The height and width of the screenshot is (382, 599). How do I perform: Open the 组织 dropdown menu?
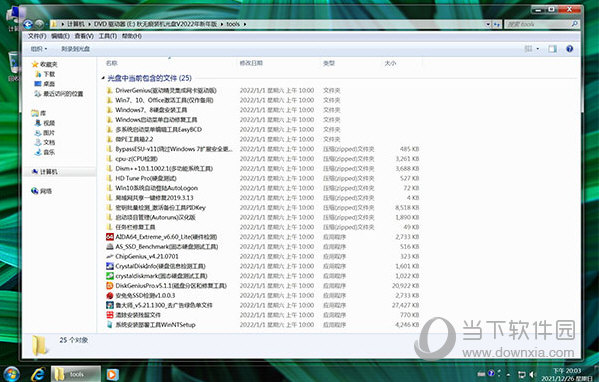click(39, 49)
